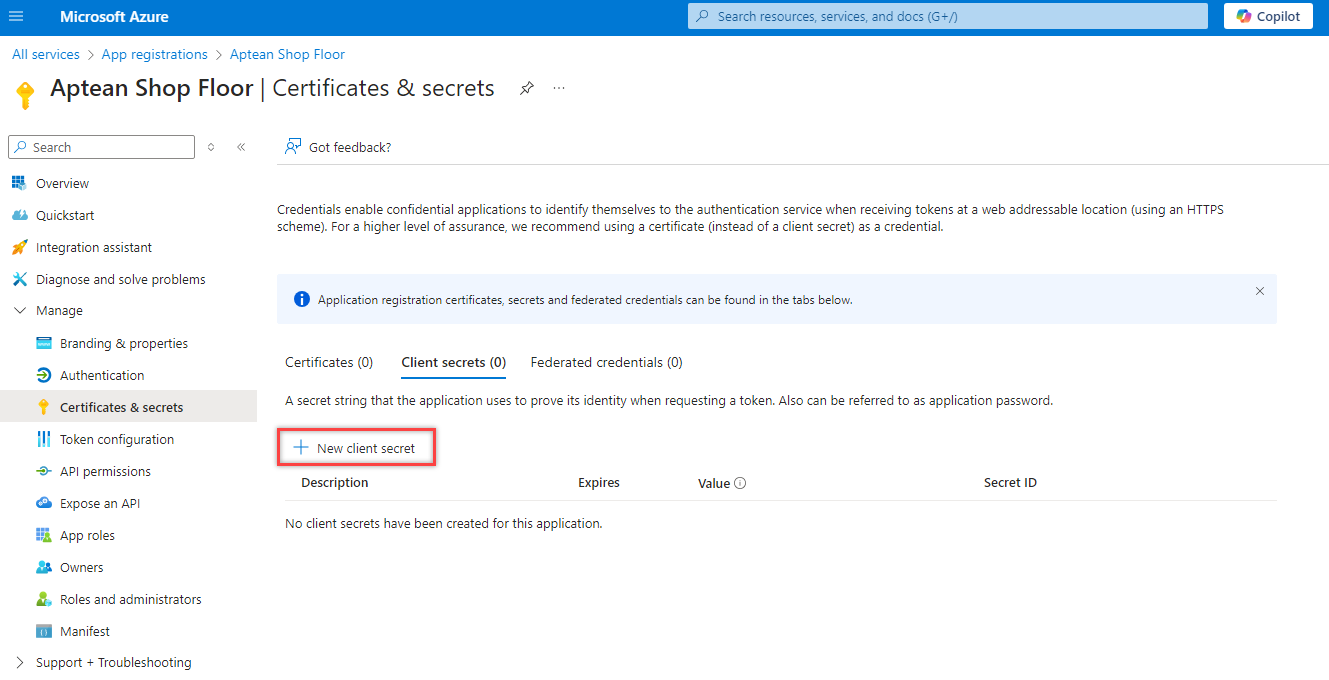This screenshot has height=680, width=1329.
Task: Click New client secret button
Action: [x=356, y=448]
